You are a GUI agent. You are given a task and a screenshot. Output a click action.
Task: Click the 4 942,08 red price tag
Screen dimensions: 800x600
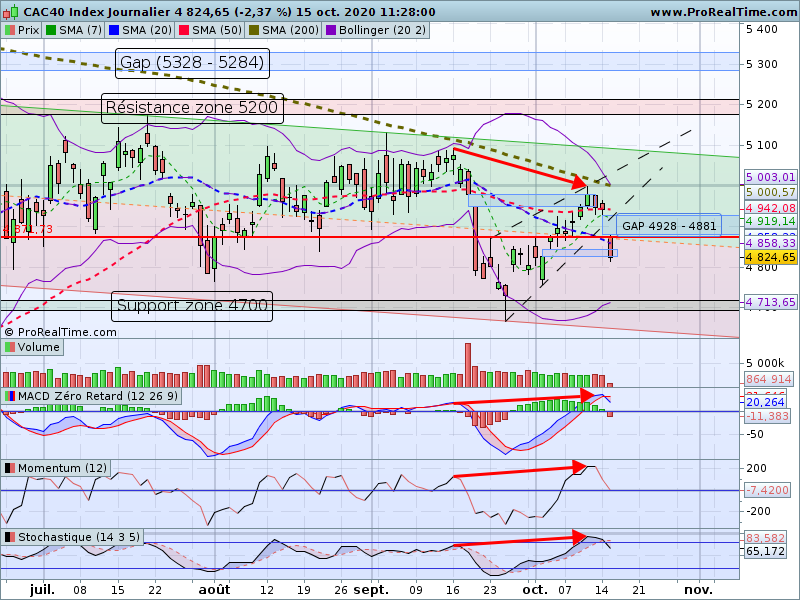click(770, 208)
